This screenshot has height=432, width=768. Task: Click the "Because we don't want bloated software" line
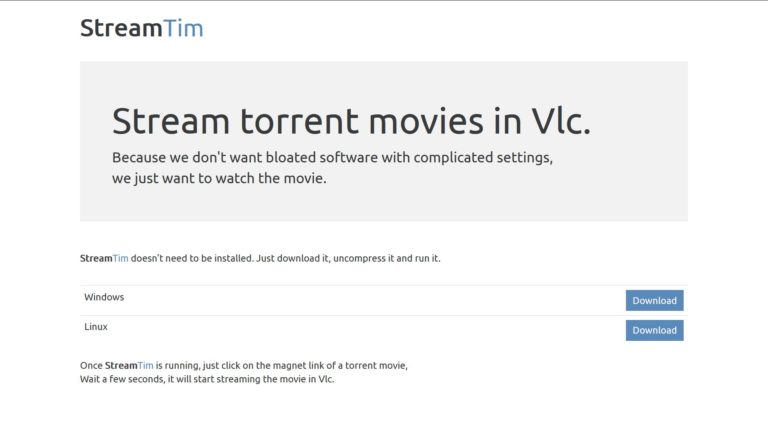tap(332, 158)
